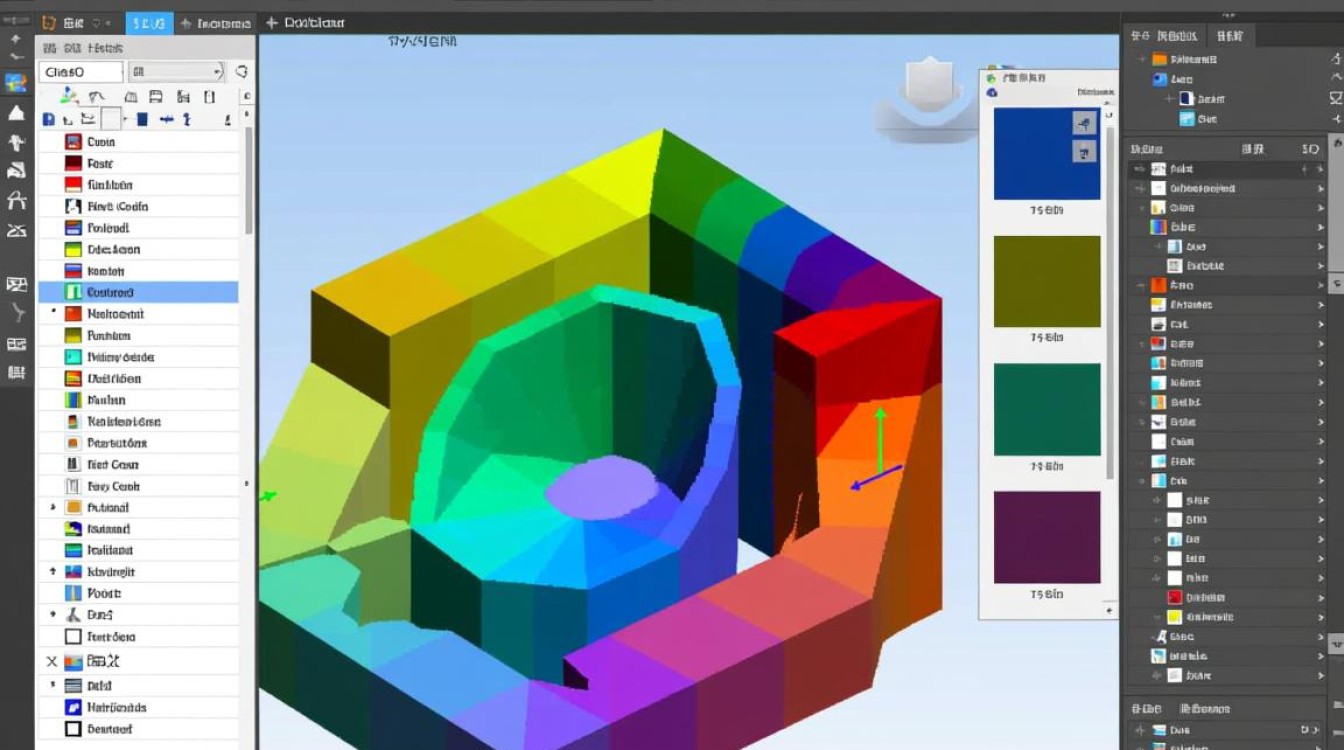Viewport: 1344px width, 750px height.
Task: Click into the Clas0 text field
Action: 80,71
